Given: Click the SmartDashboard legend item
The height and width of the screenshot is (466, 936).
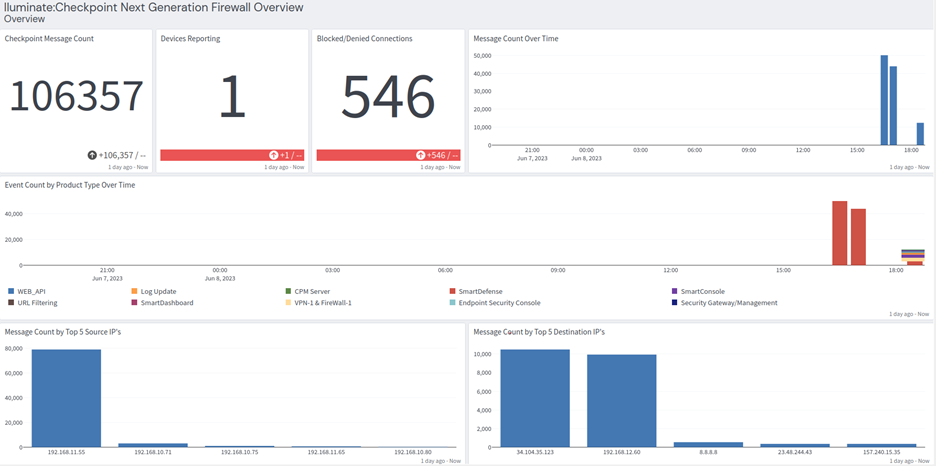Looking at the screenshot, I should point(166,302).
